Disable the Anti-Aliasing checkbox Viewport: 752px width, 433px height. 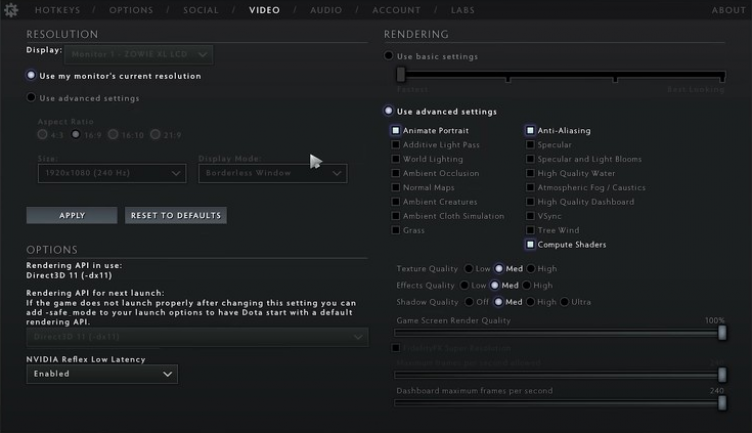(531, 131)
